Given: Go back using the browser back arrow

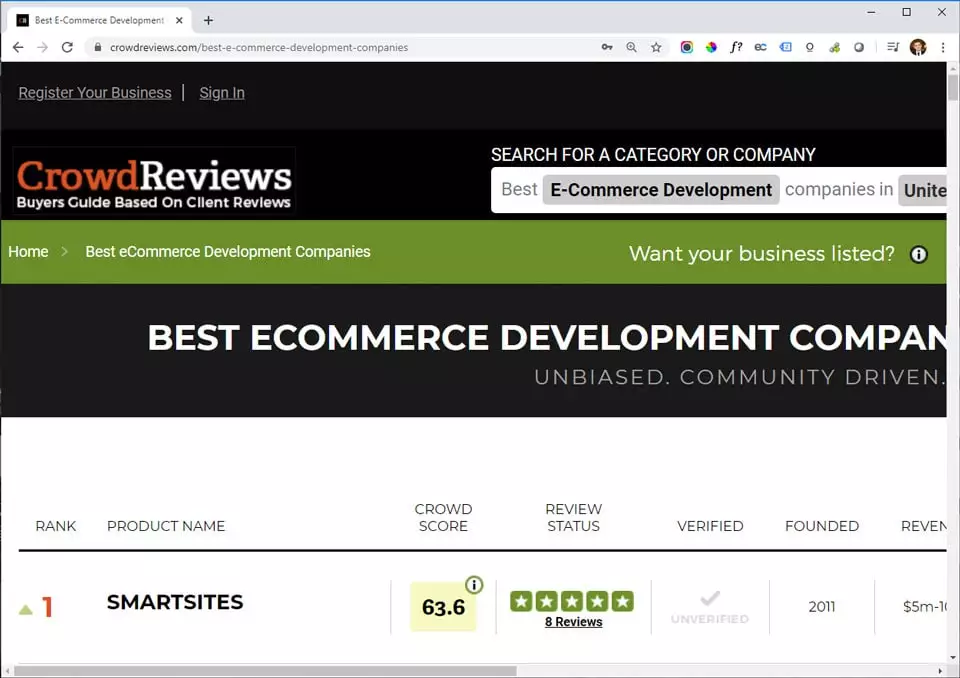Looking at the screenshot, I should pyautogui.click(x=18, y=47).
